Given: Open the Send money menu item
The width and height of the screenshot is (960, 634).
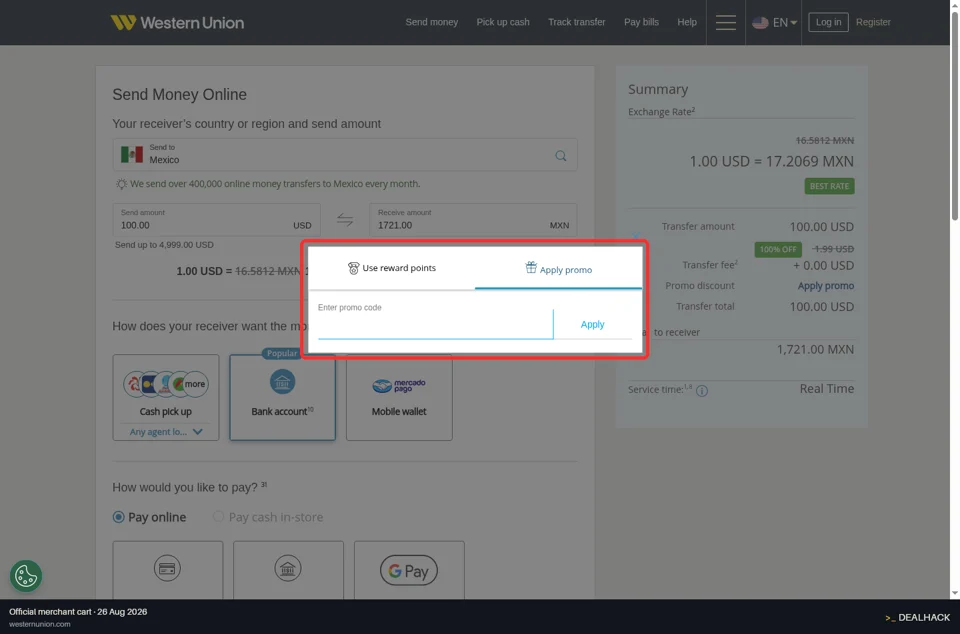Looking at the screenshot, I should tap(432, 22).
